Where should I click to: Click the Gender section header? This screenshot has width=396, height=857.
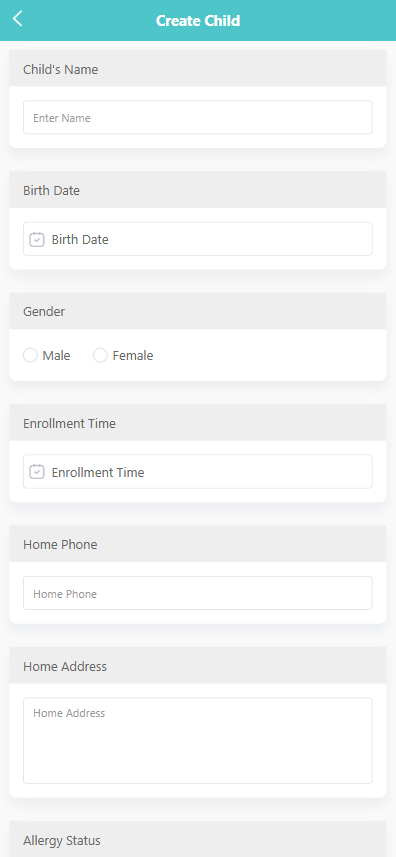pyautogui.click(x=198, y=312)
